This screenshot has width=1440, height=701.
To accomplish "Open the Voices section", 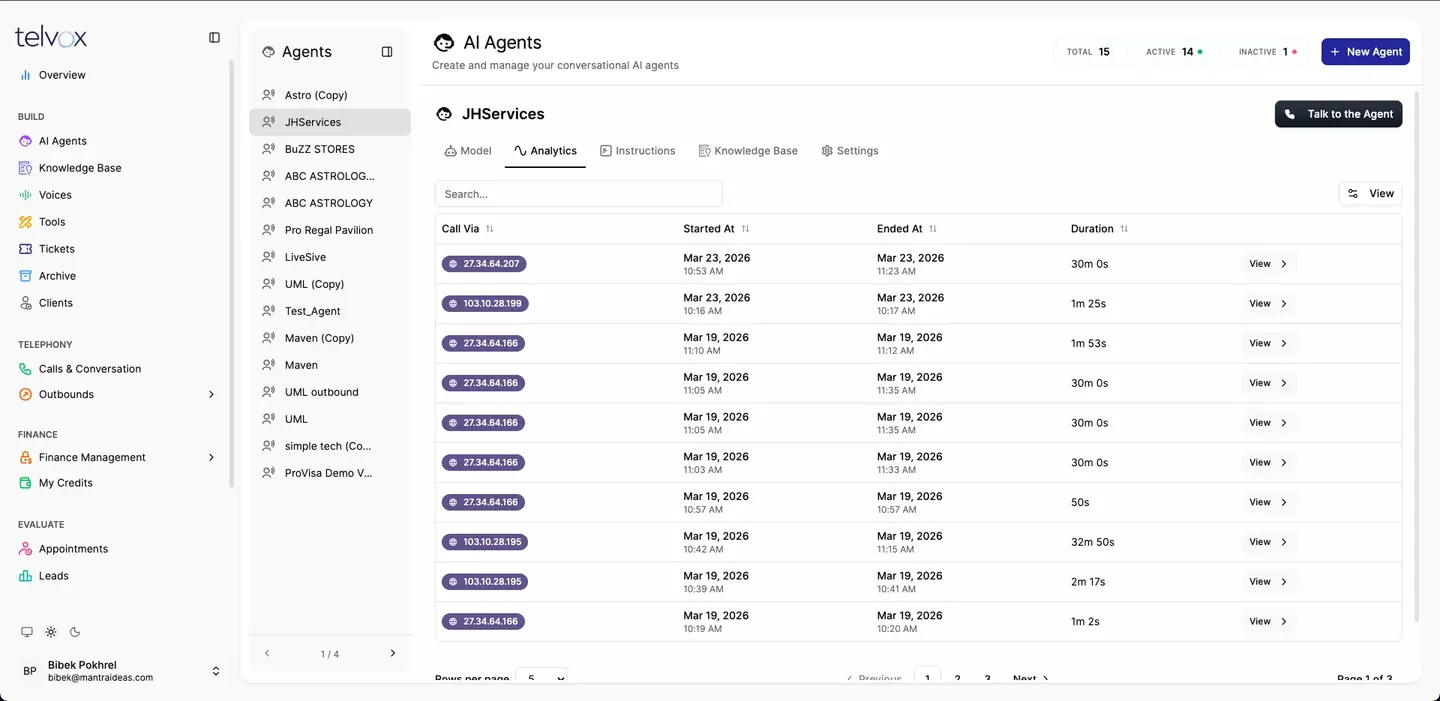I will [x=55, y=195].
